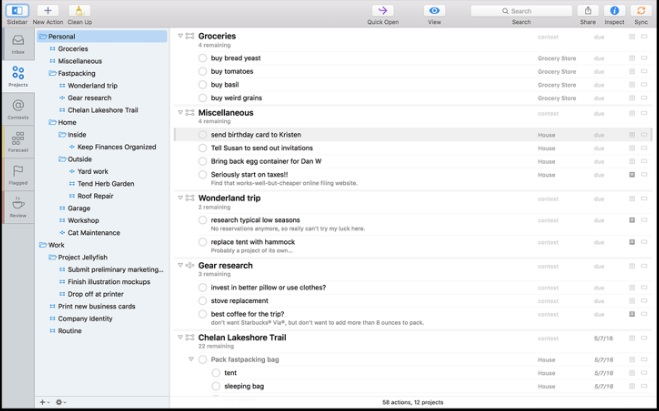Screen dimensions: 659x411
Task: Click flag icon on 'stove replacement' row
Action: pos(644,300)
